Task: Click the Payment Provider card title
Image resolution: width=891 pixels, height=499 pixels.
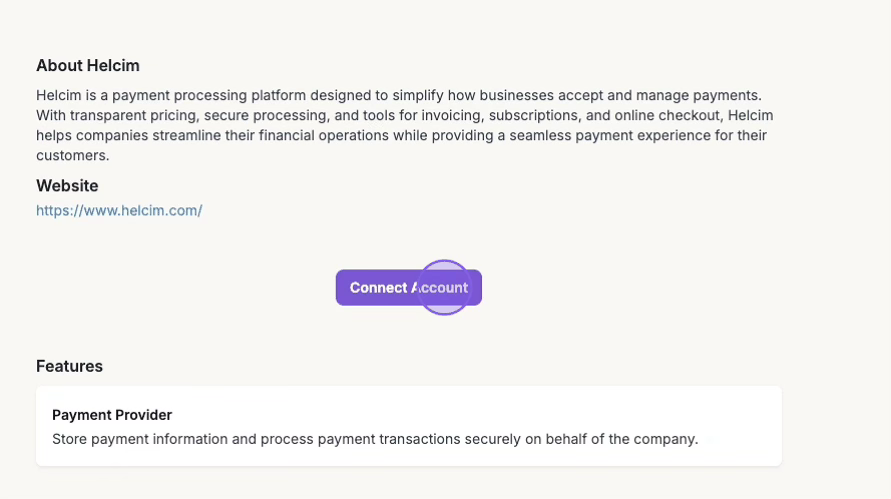Action: [x=112, y=415]
